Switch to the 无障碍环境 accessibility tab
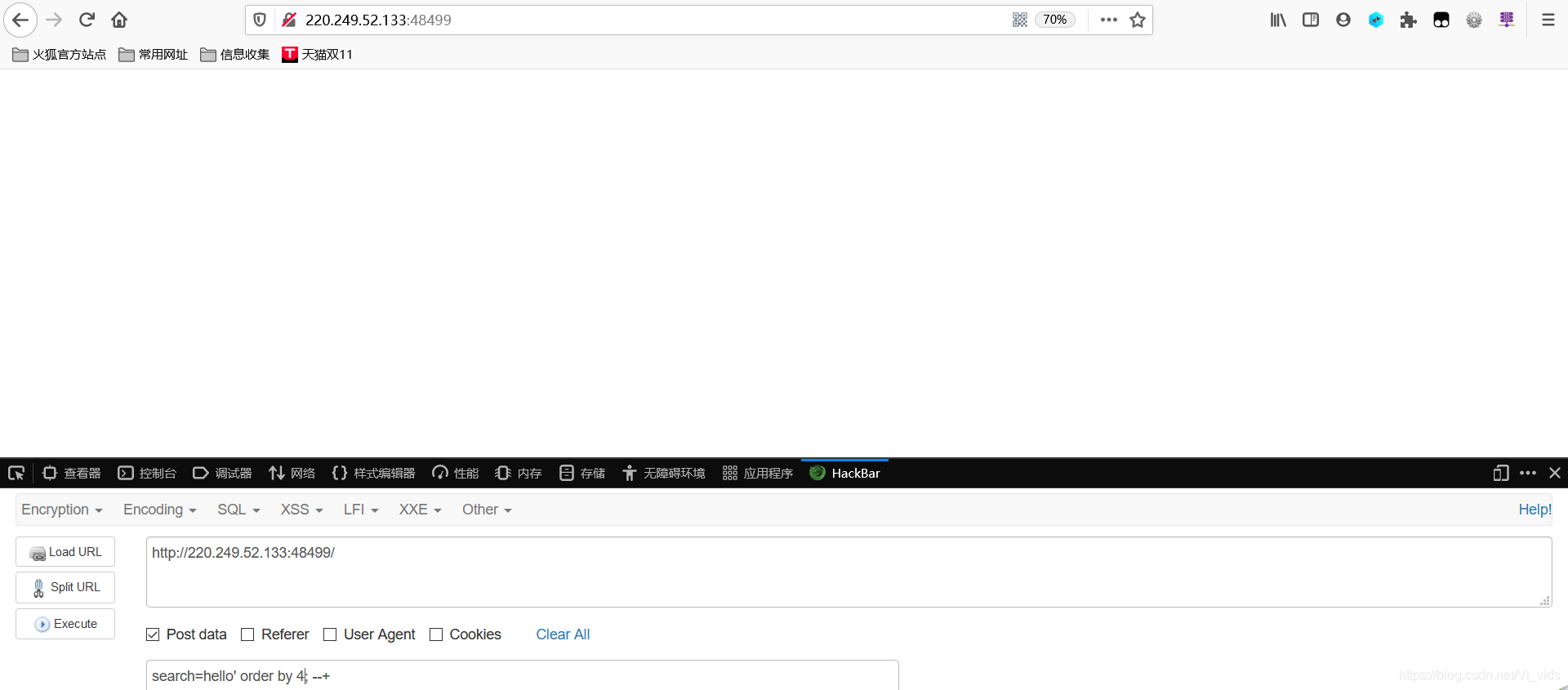The image size is (1568, 690). 664,473
